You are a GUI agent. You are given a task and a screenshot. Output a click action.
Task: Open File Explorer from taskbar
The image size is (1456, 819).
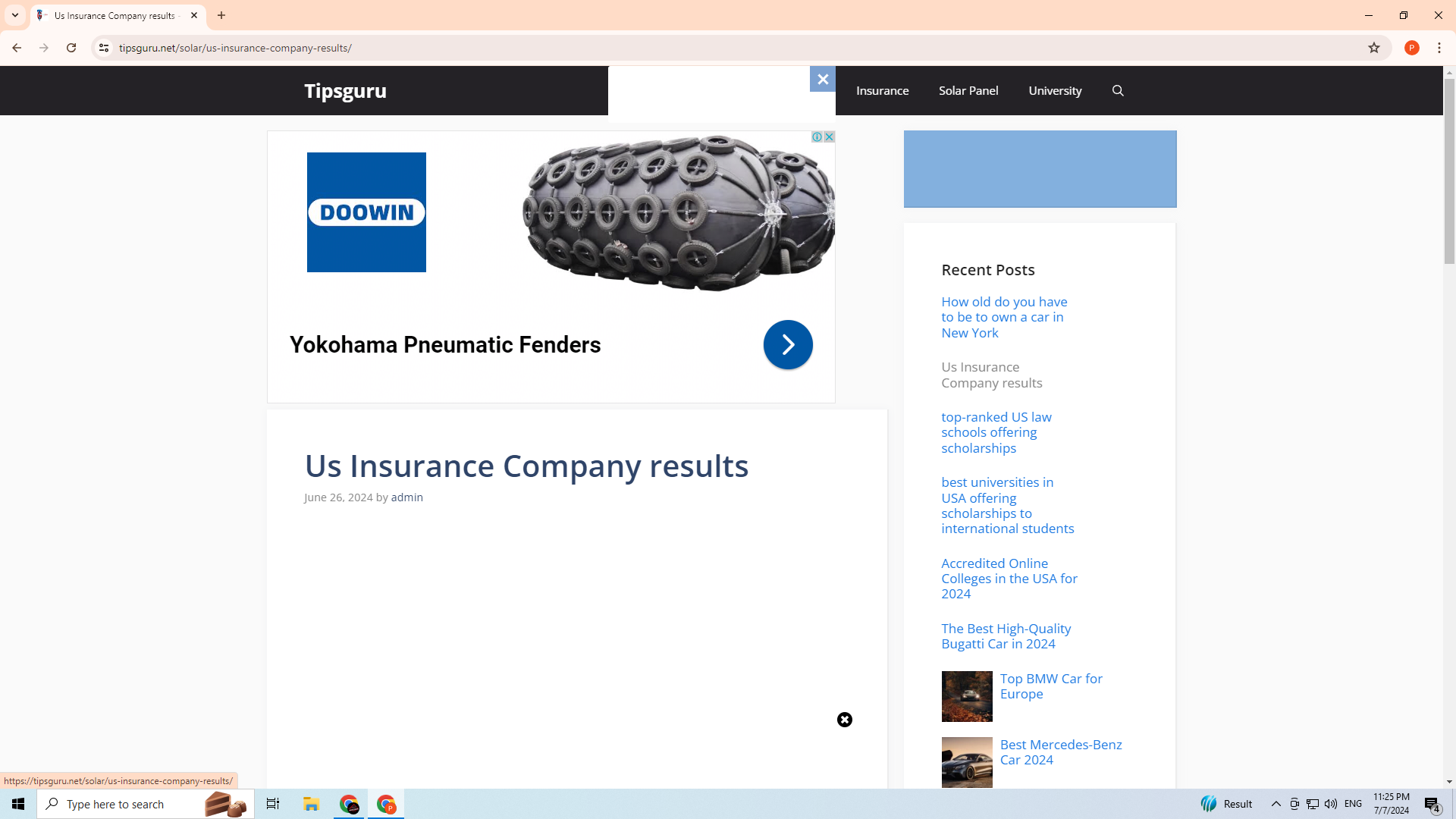coord(311,804)
